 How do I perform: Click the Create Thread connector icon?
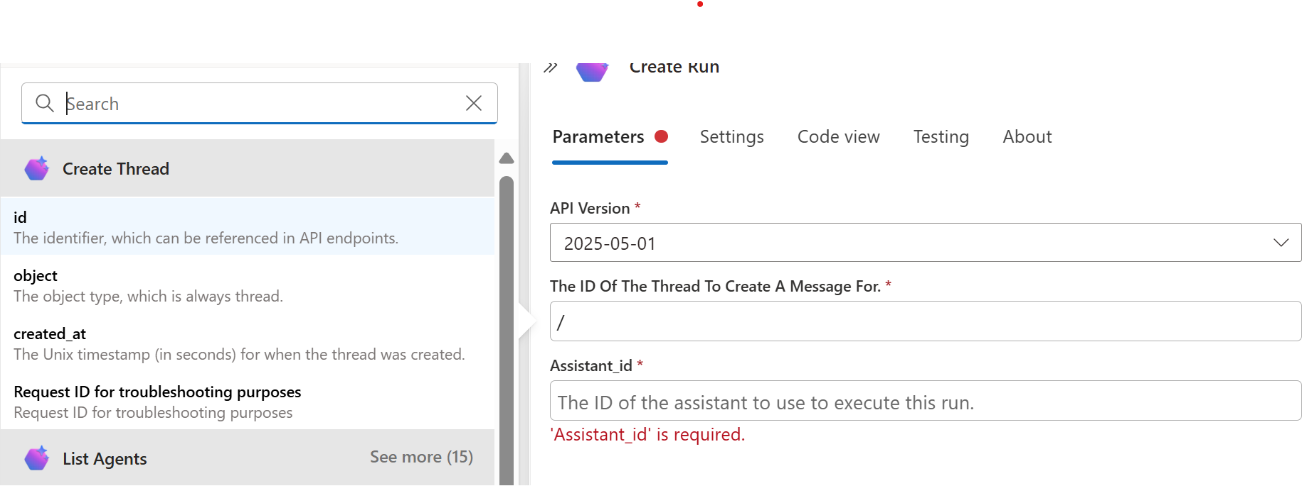click(x=37, y=169)
